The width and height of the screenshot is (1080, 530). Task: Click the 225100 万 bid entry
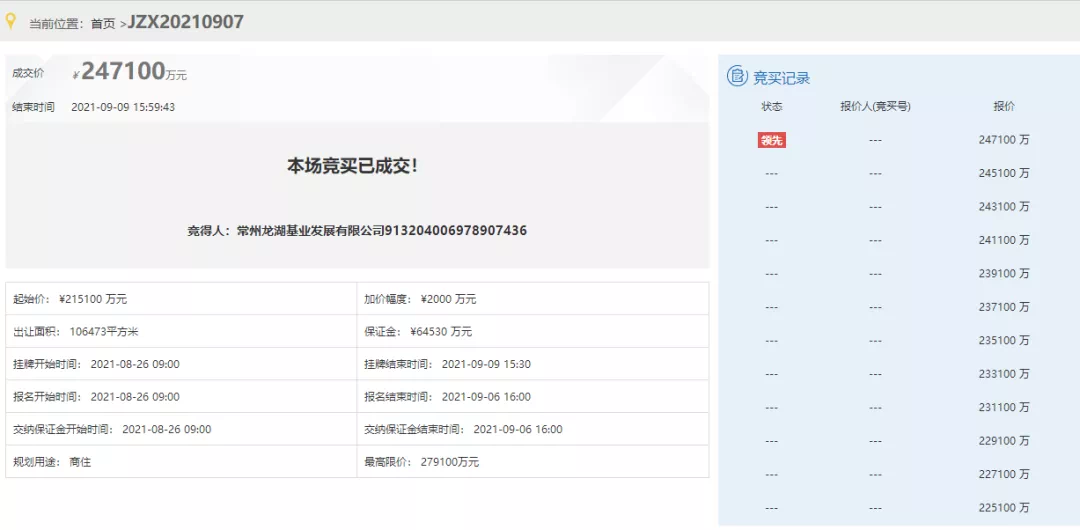click(x=1004, y=507)
